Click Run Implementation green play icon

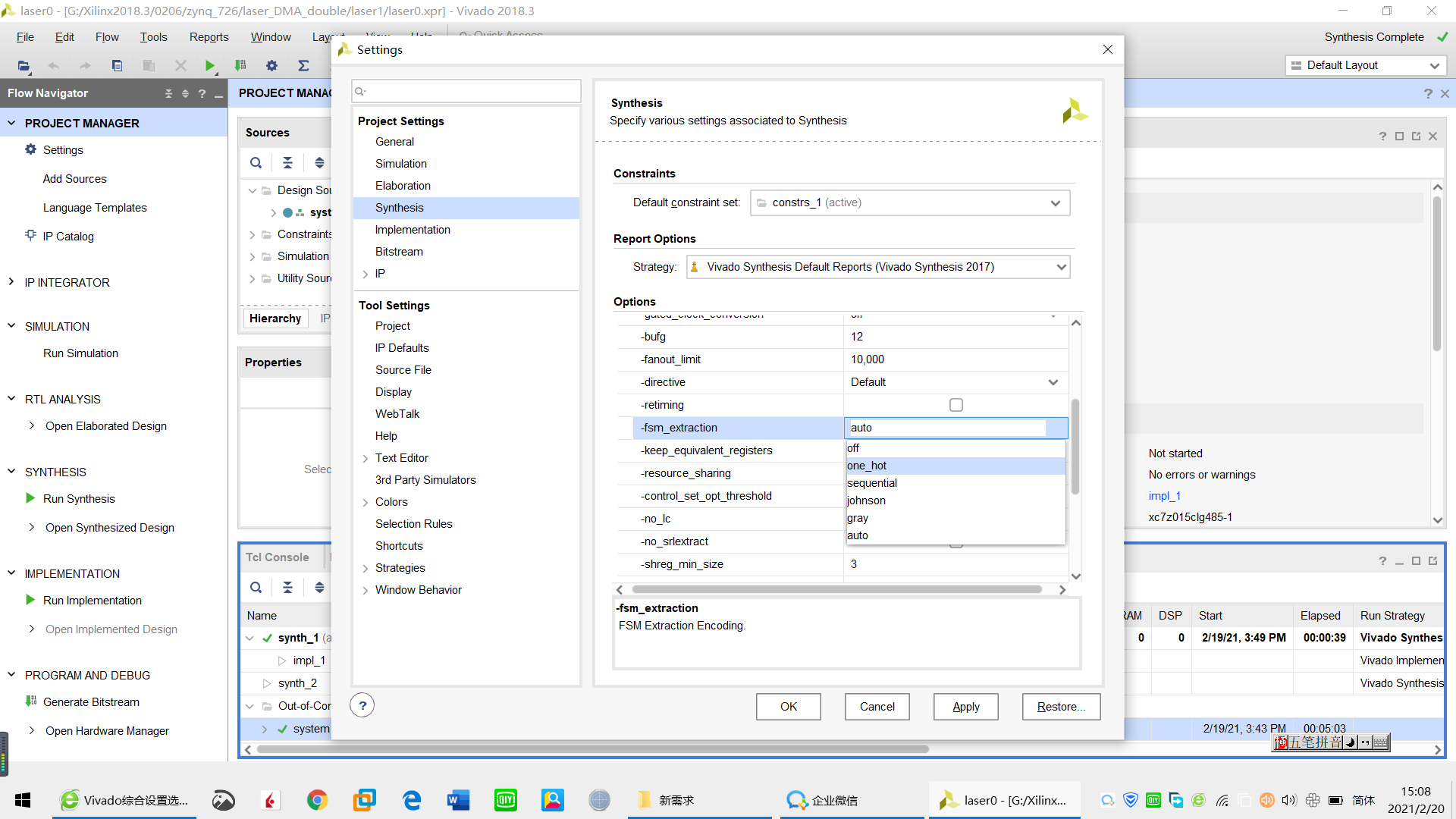[30, 600]
